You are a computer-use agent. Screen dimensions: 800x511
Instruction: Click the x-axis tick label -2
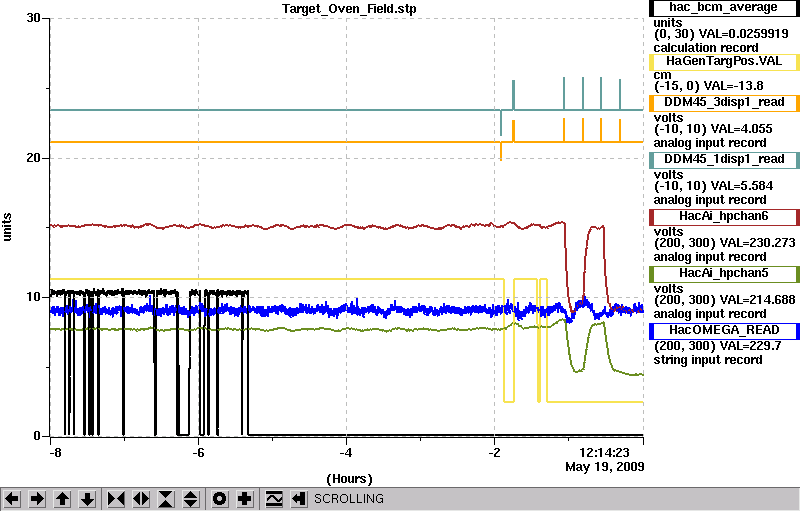(494, 452)
